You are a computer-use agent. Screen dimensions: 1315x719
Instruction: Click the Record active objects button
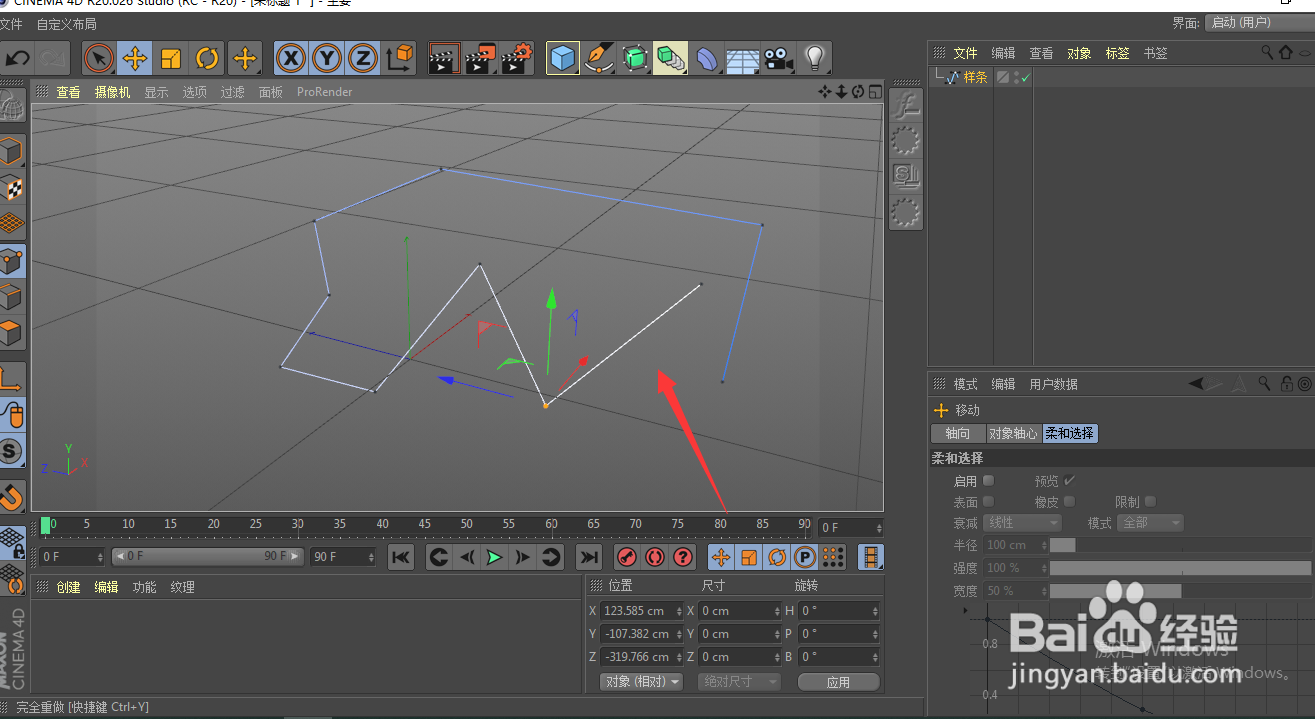627,557
